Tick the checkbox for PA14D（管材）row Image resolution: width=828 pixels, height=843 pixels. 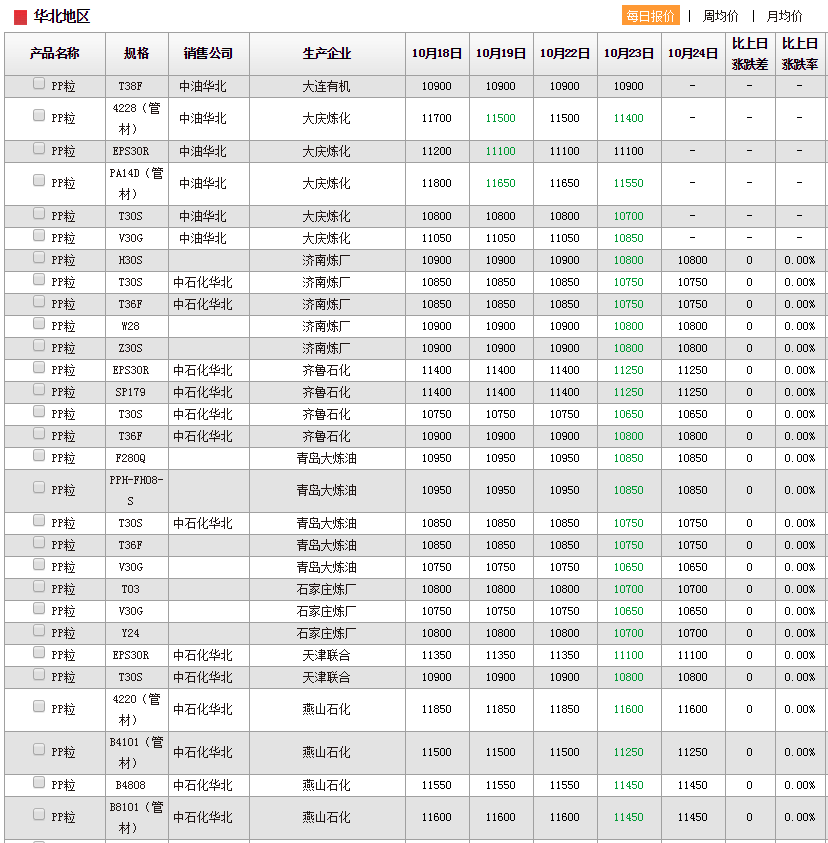point(39,180)
